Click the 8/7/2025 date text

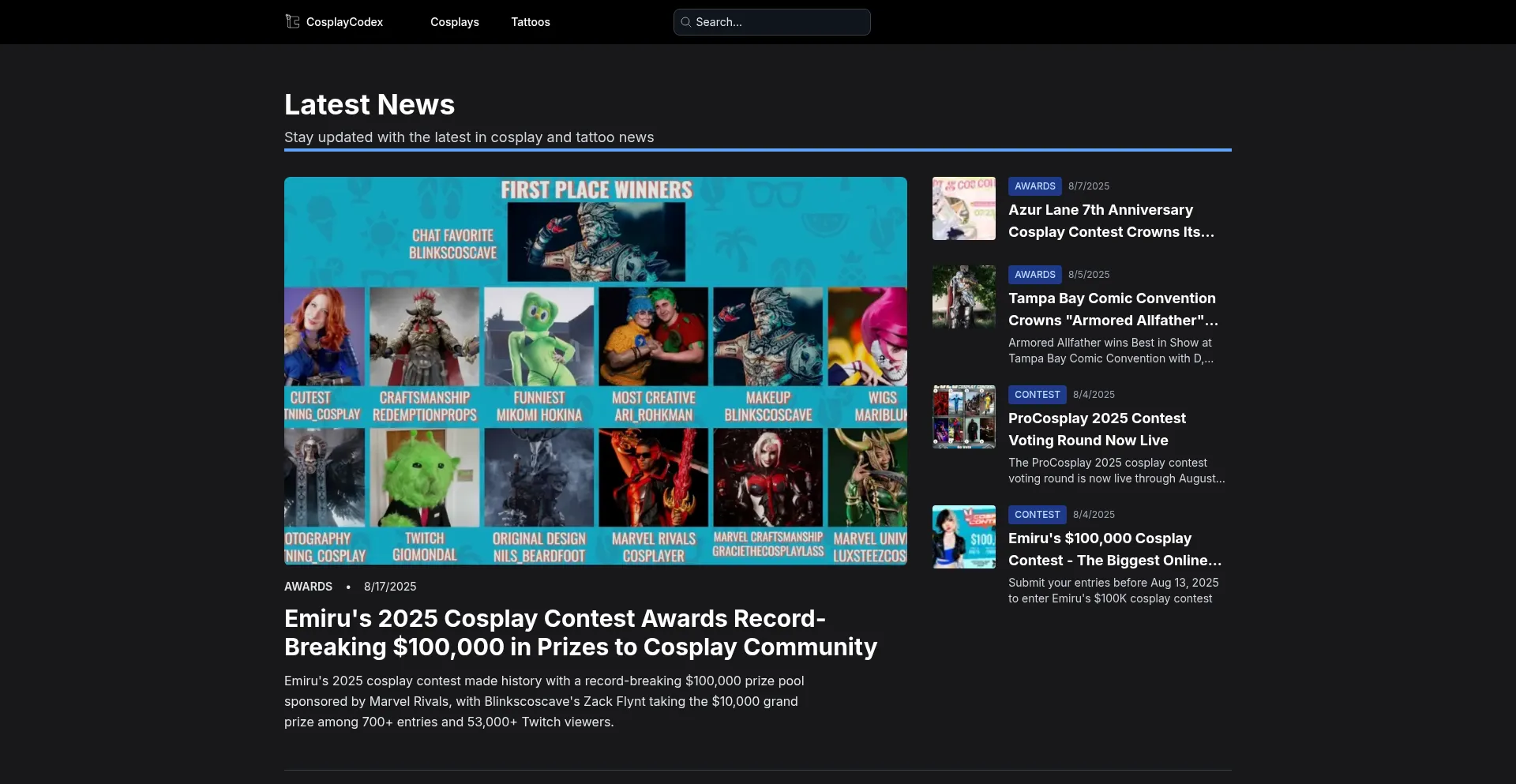[1089, 186]
